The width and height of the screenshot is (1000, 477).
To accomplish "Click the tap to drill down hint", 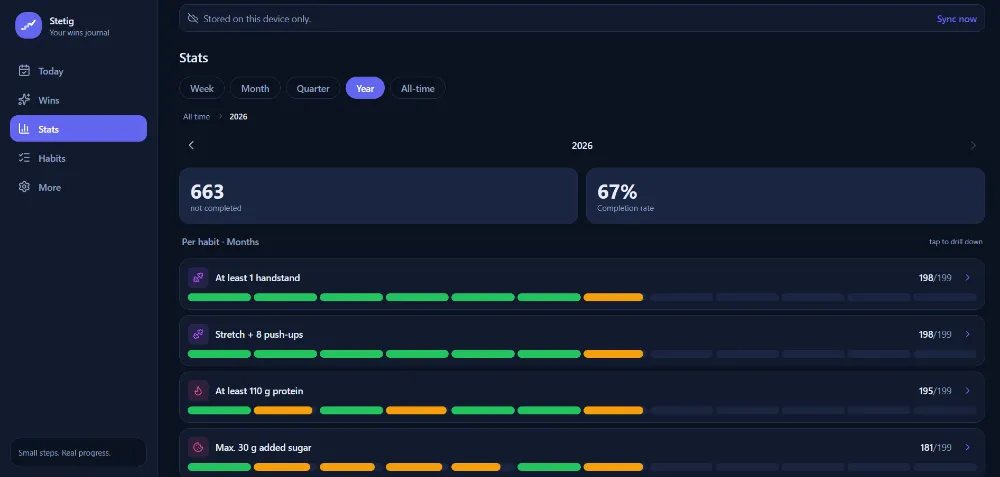I will pyautogui.click(x=956, y=242).
